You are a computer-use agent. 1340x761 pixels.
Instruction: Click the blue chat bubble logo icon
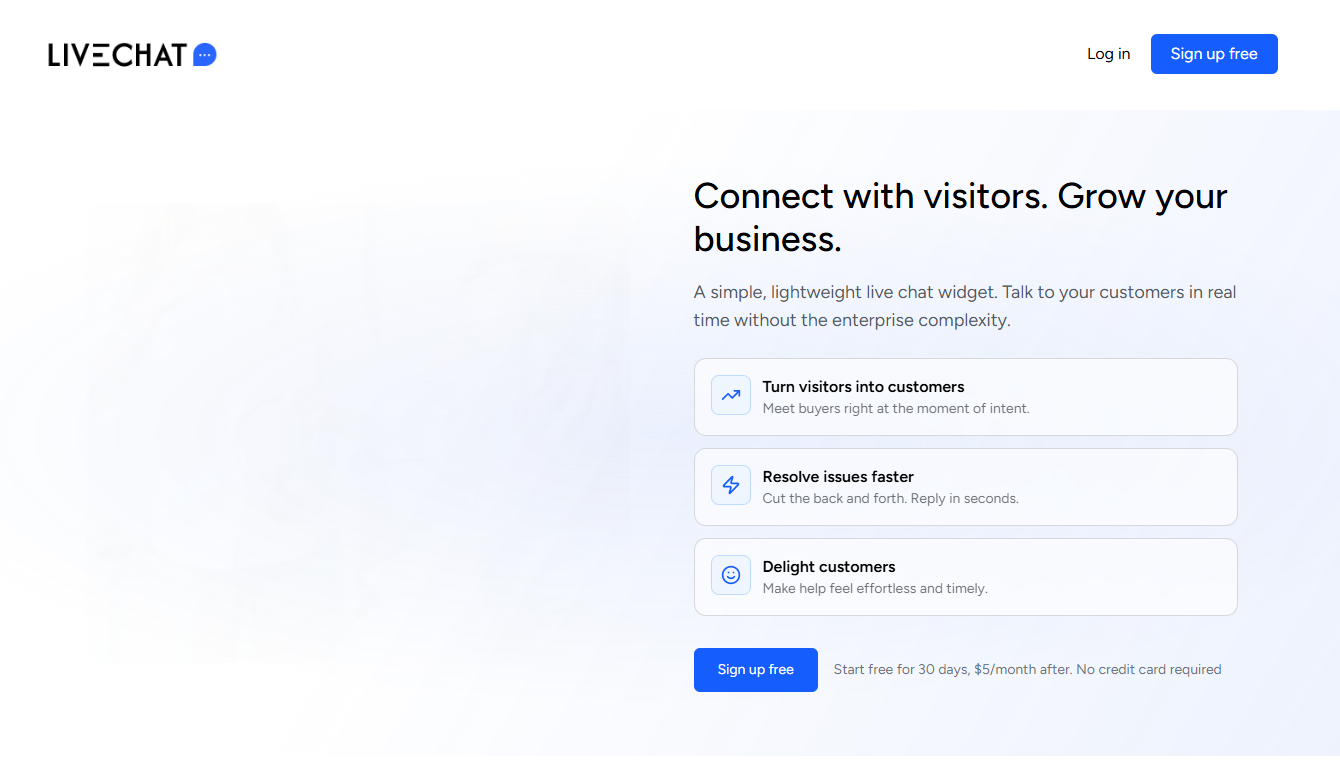pos(204,55)
